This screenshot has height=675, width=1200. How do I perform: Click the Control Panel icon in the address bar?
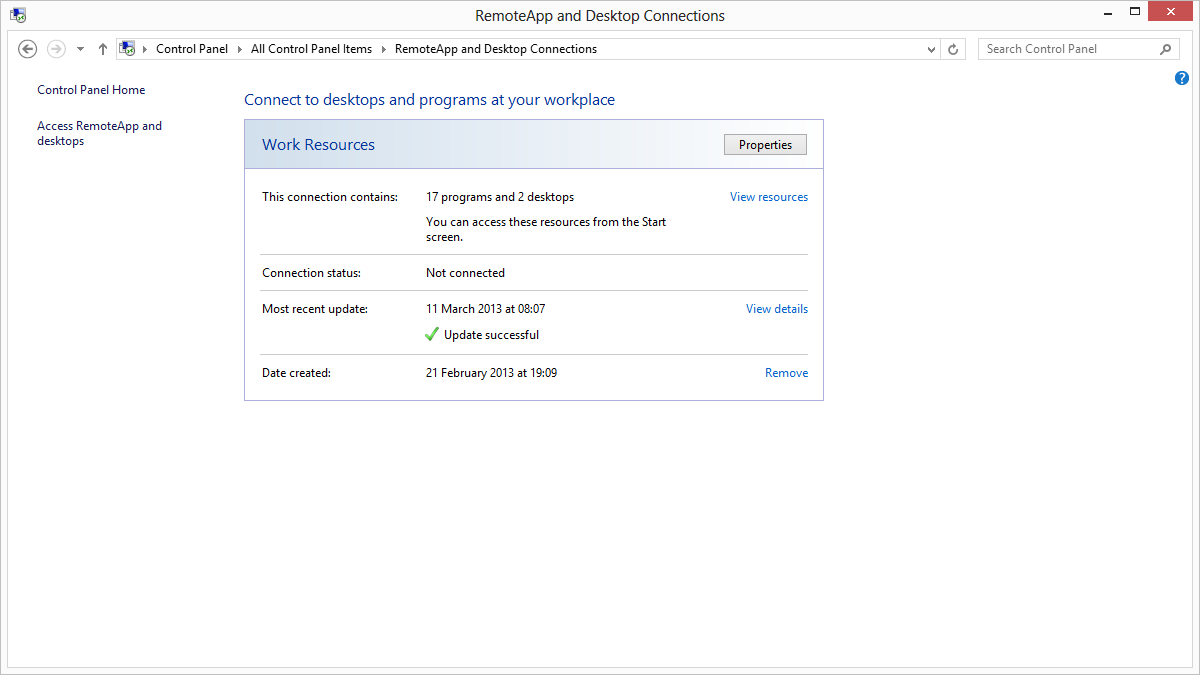(127, 49)
